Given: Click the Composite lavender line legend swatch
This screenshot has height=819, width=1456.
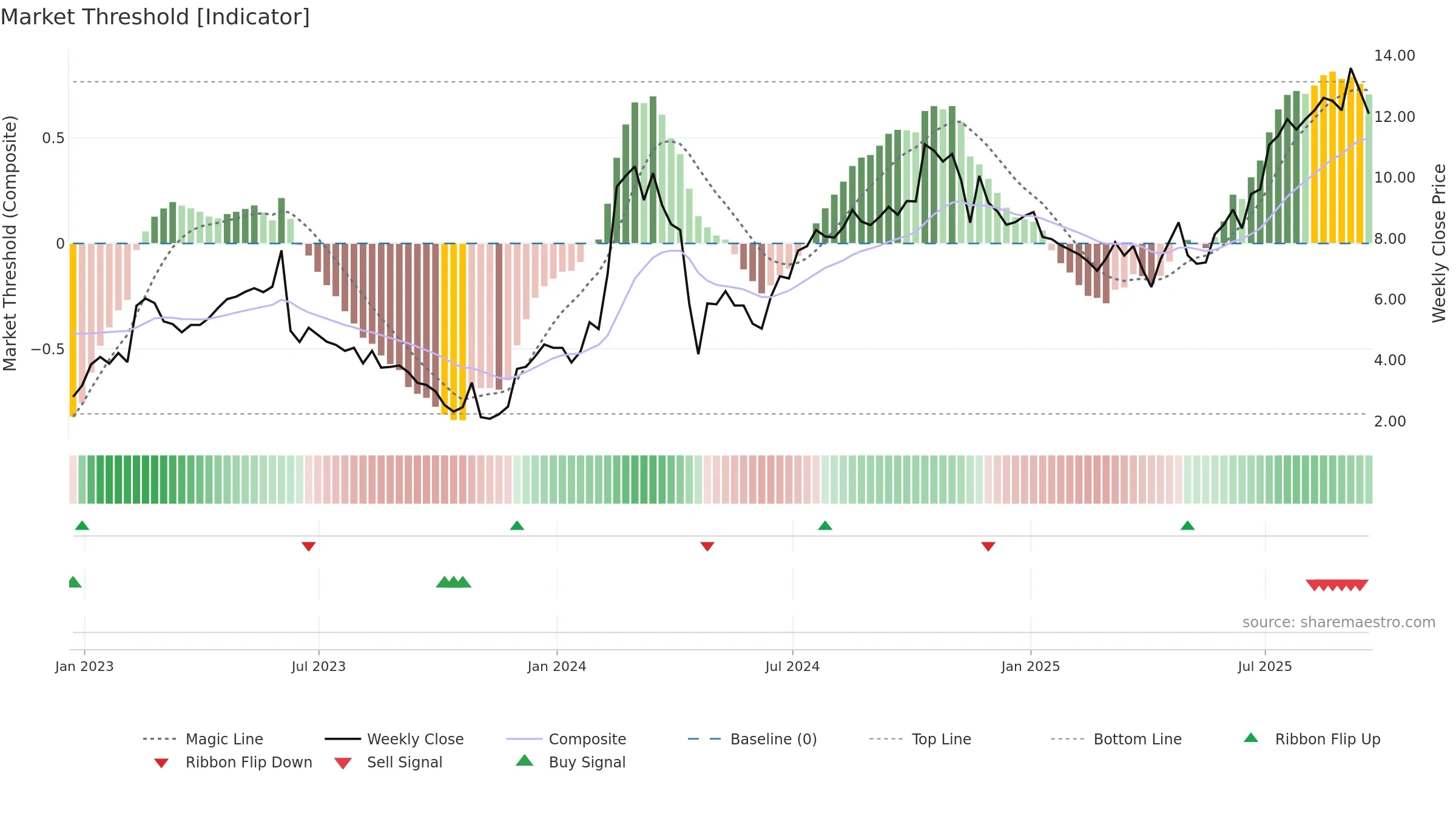Looking at the screenshot, I should pyautogui.click(x=524, y=739).
